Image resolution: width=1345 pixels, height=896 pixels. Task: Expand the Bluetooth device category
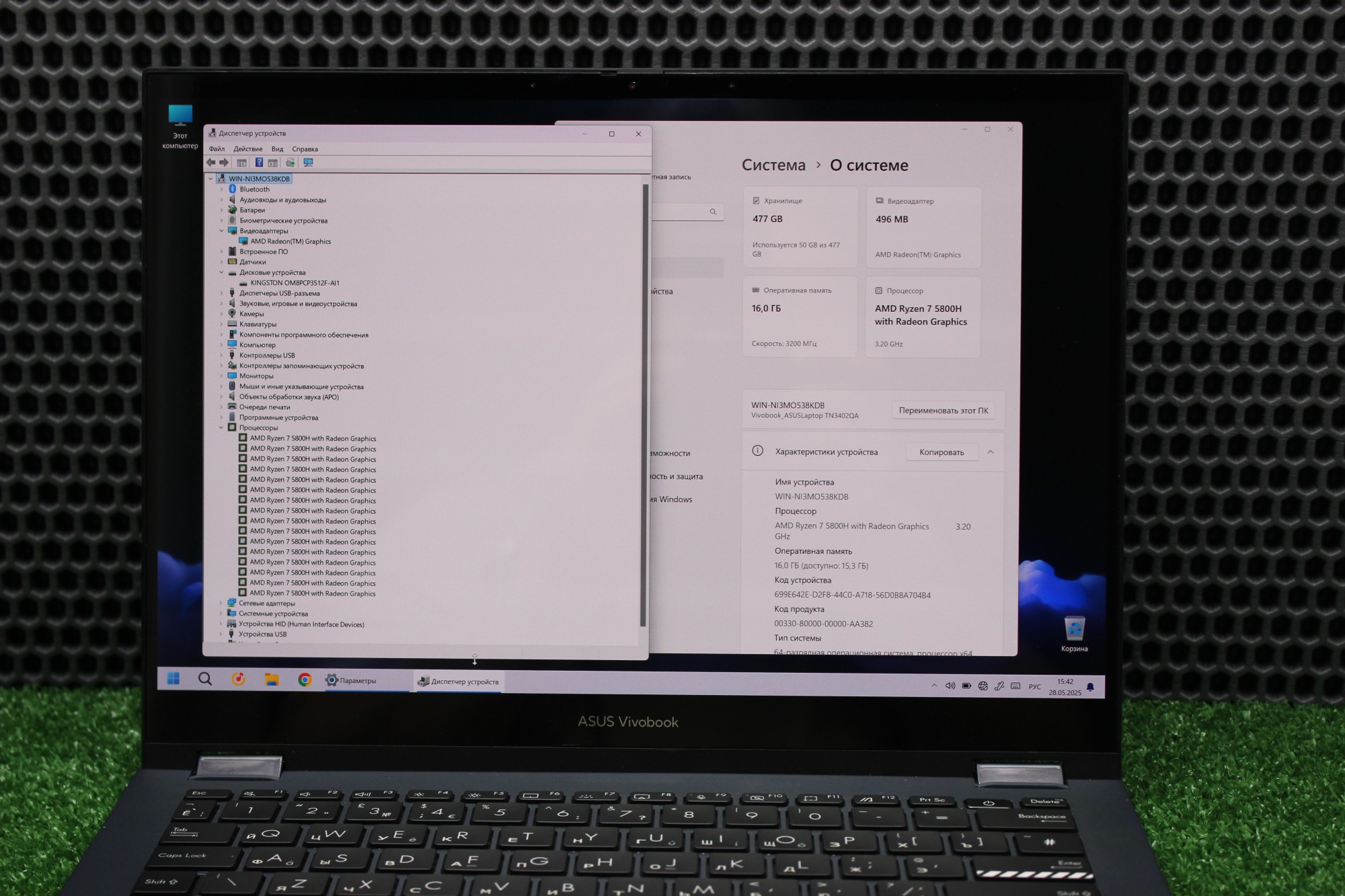click(x=221, y=190)
